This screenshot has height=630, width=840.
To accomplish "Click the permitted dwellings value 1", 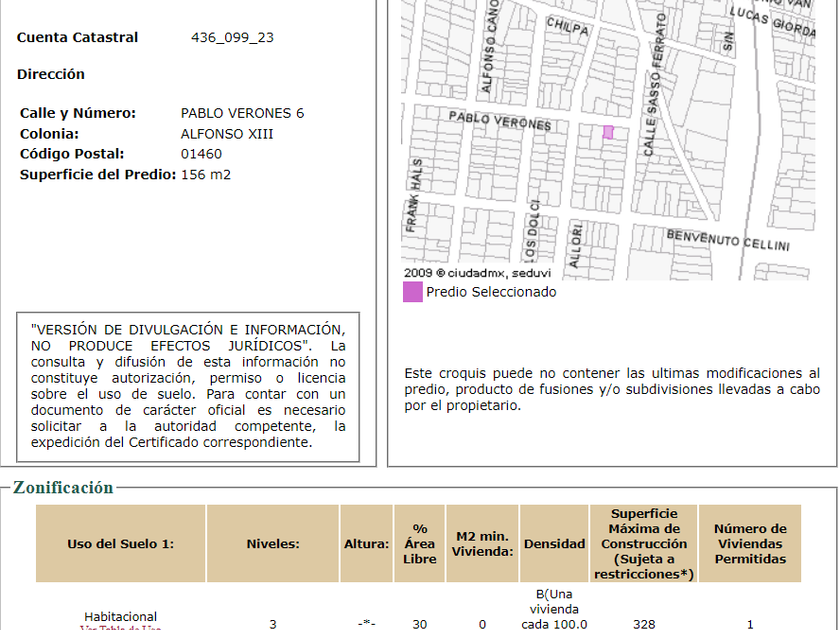I will (x=750, y=624).
